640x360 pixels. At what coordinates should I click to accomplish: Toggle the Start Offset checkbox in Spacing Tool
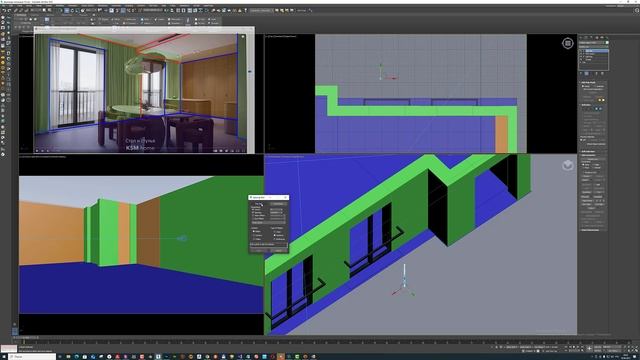click(253, 216)
